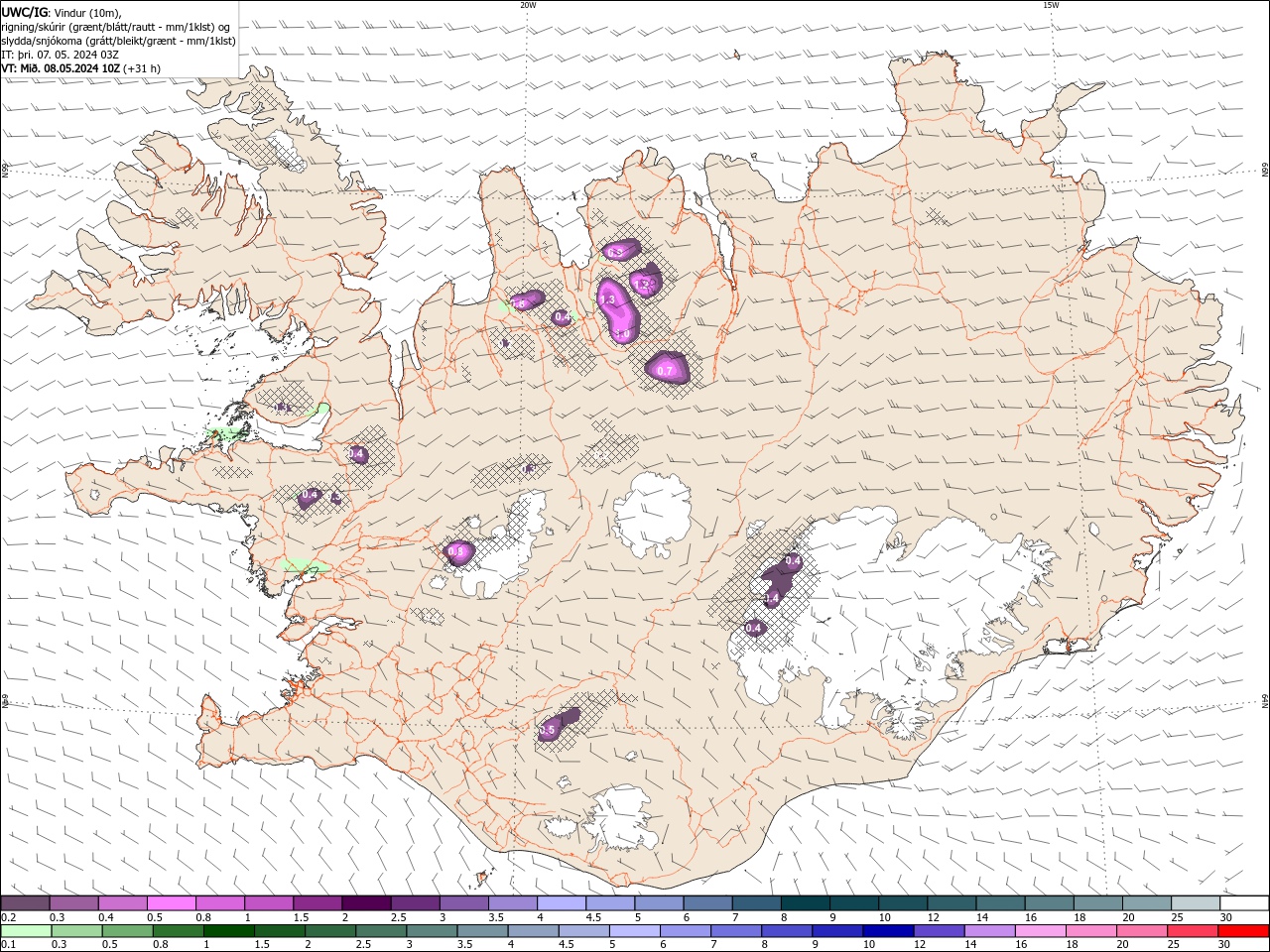Viewport: 1270px width, 952px height.
Task: Select the 'IT: þri. 07. 05. 2024 03Z' line
Action: pos(61,55)
